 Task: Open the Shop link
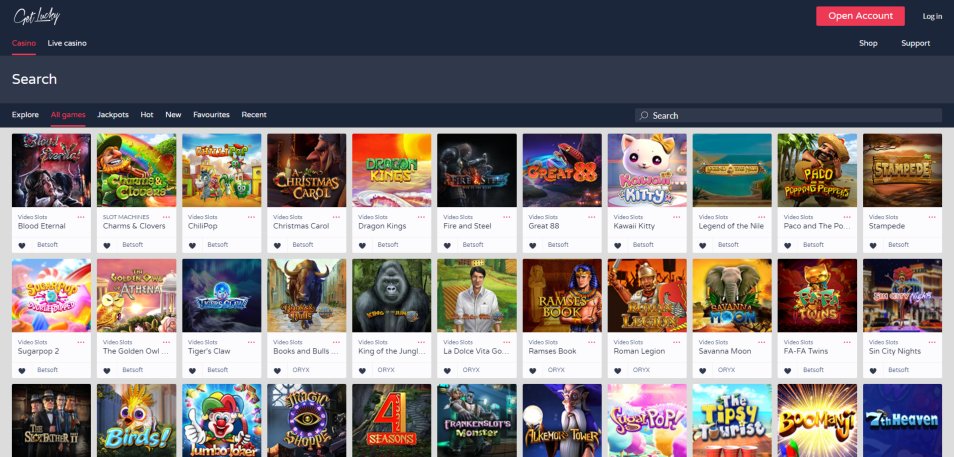click(868, 43)
